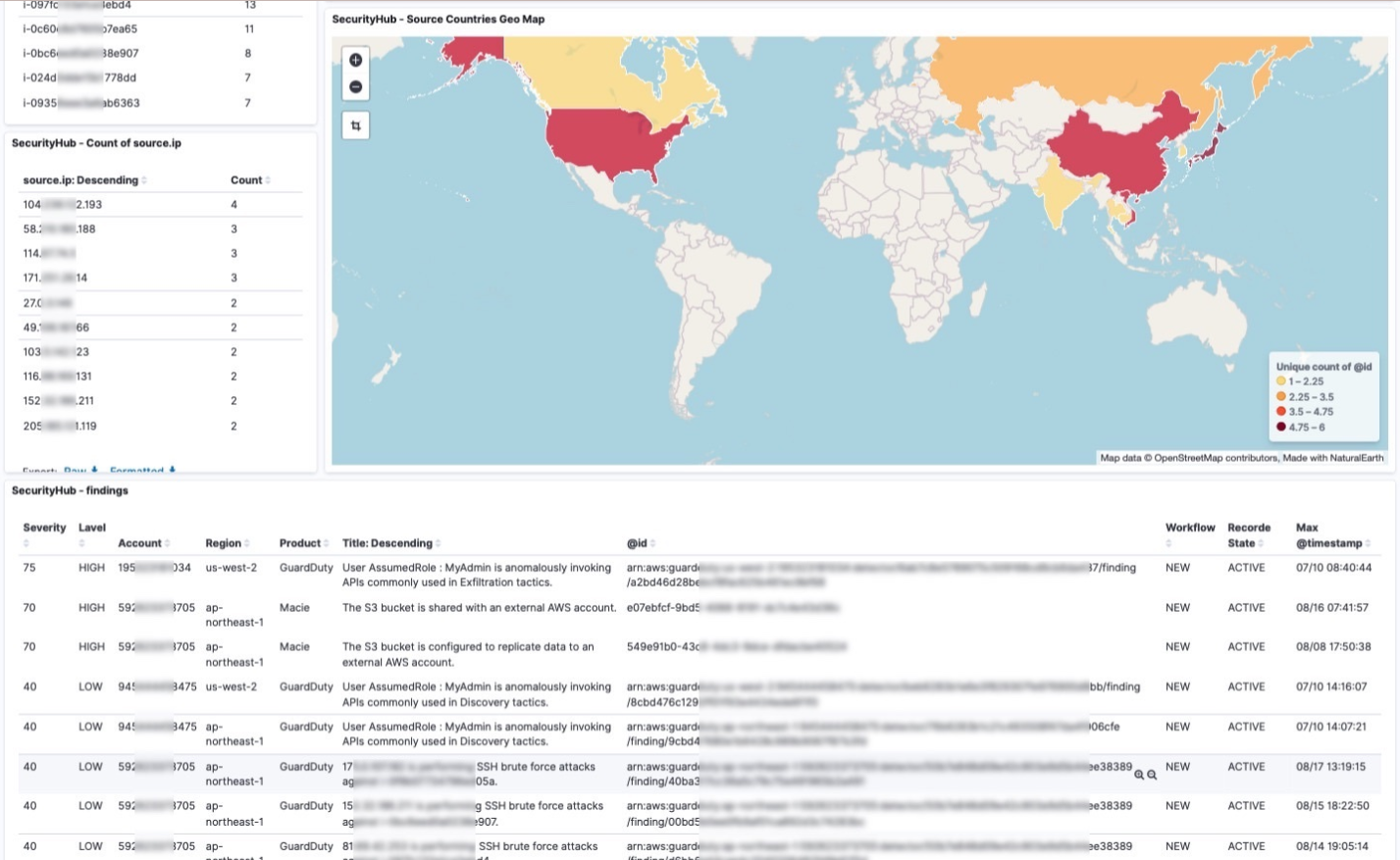This screenshot has height=860, width=1400.
Task: Open Made with NaturalEarth attribution link
Action: [1333, 458]
